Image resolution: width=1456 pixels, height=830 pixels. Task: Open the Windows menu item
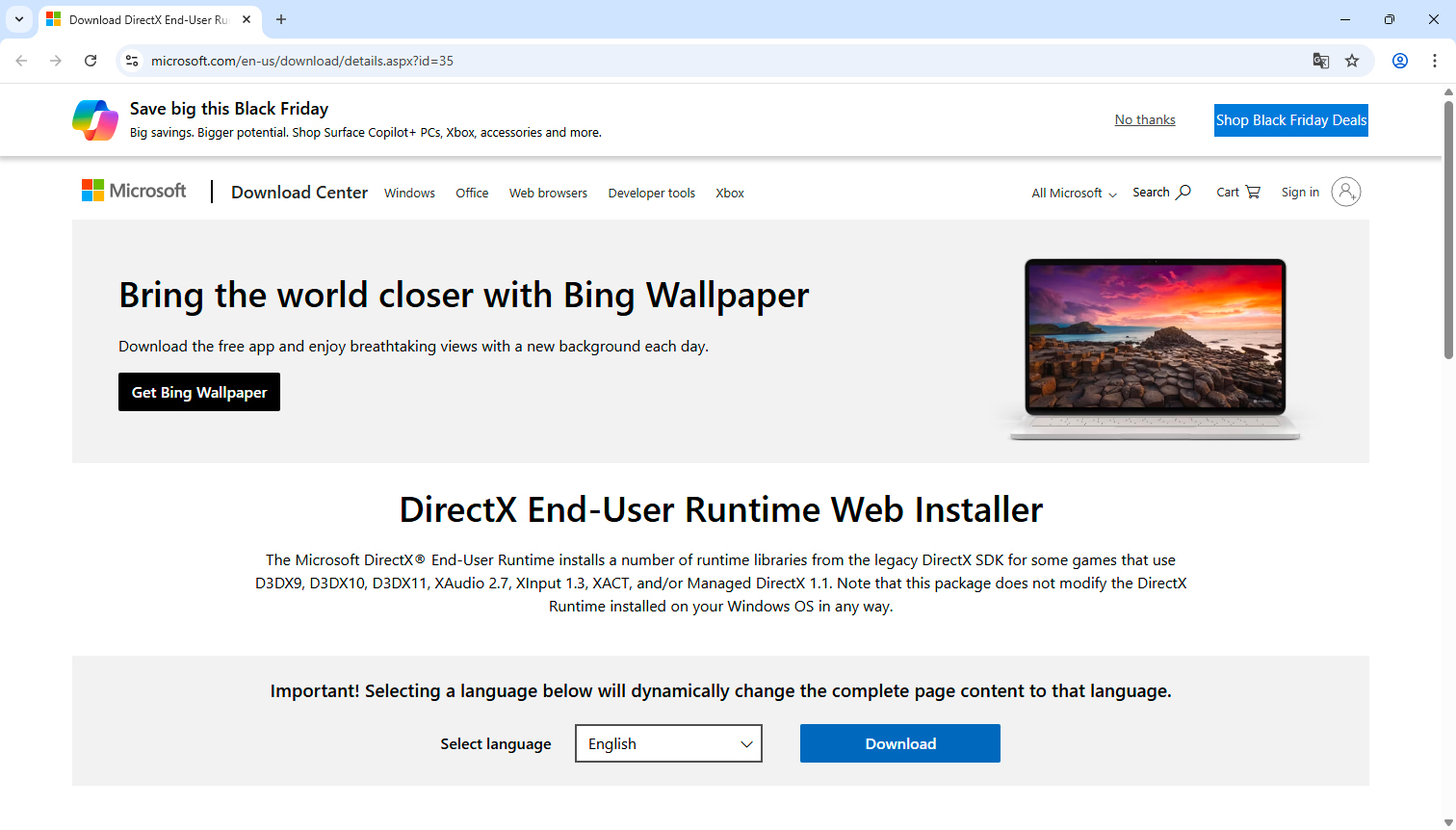[409, 194]
